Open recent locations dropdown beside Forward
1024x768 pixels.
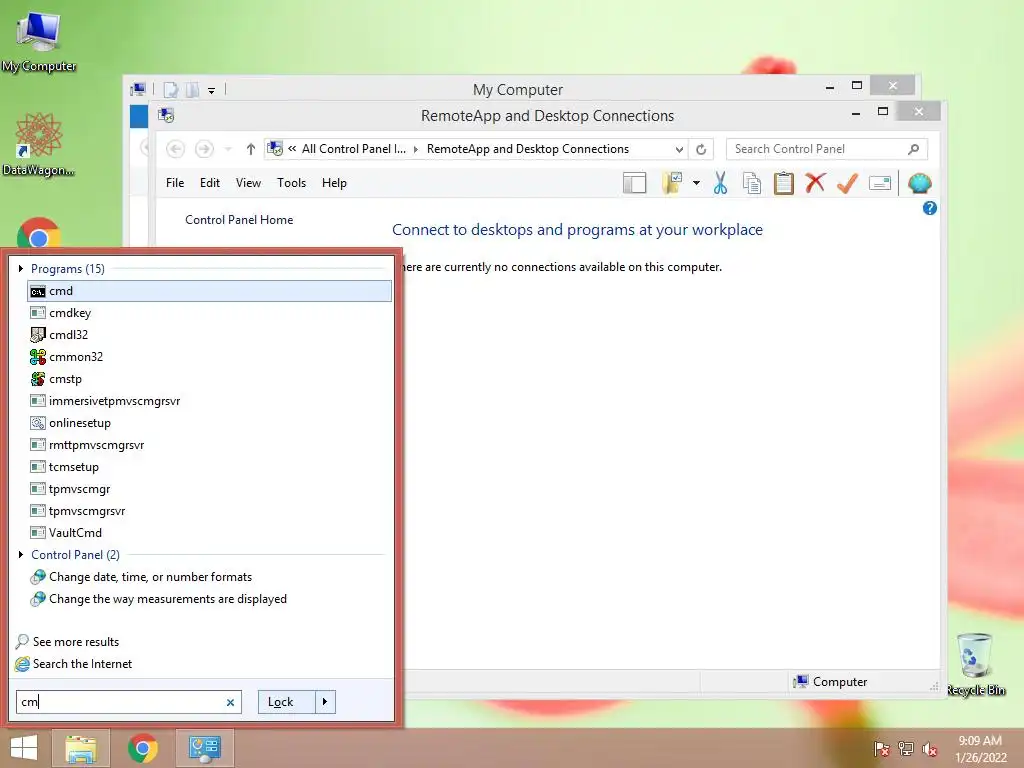(228, 150)
